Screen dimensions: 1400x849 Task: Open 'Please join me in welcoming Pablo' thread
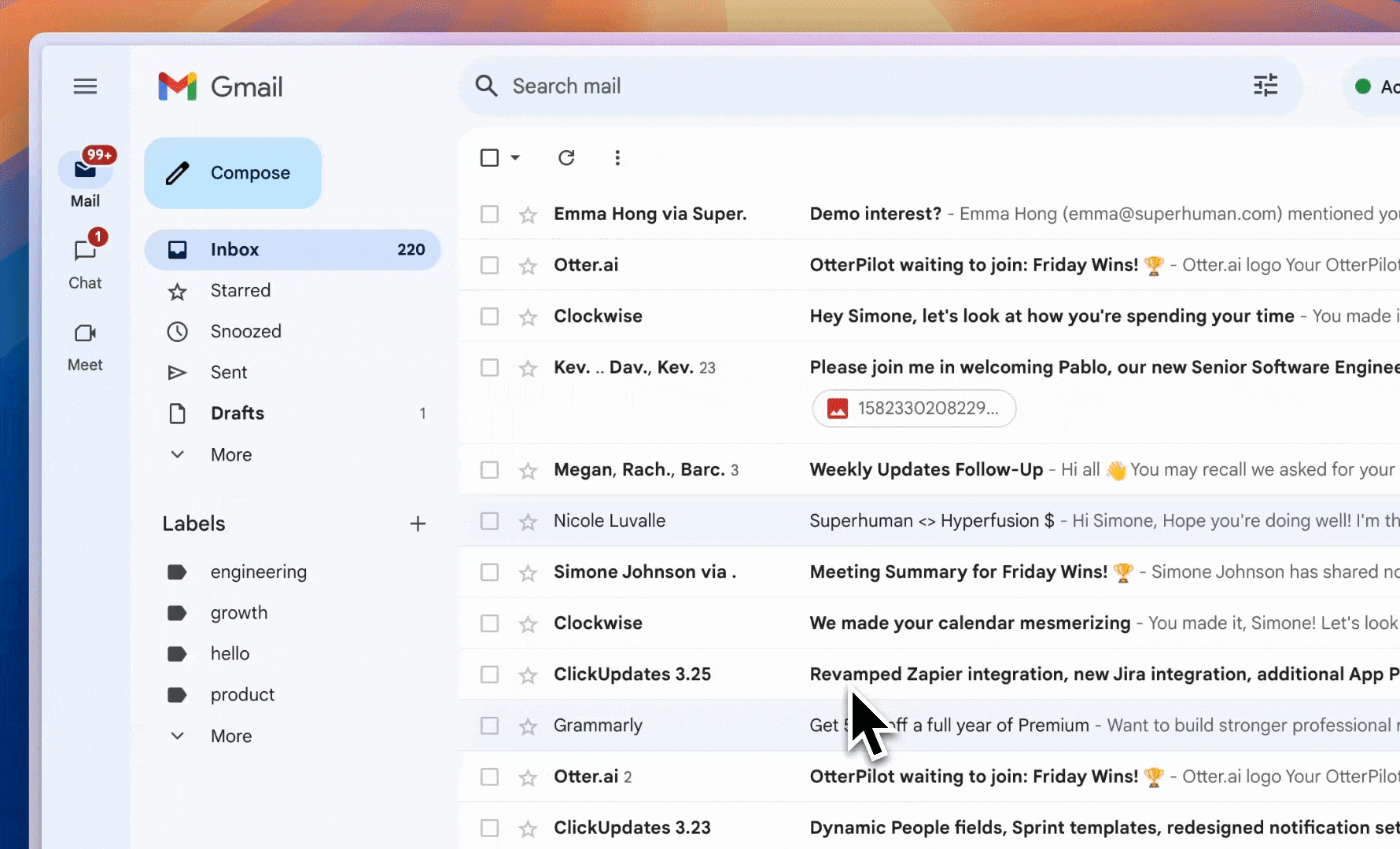point(1104,367)
